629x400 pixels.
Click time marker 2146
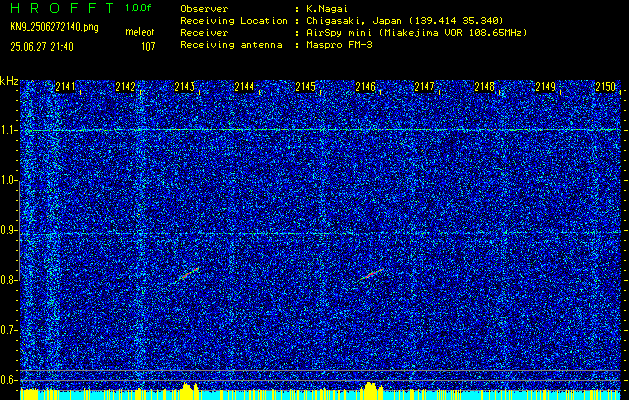(365, 87)
